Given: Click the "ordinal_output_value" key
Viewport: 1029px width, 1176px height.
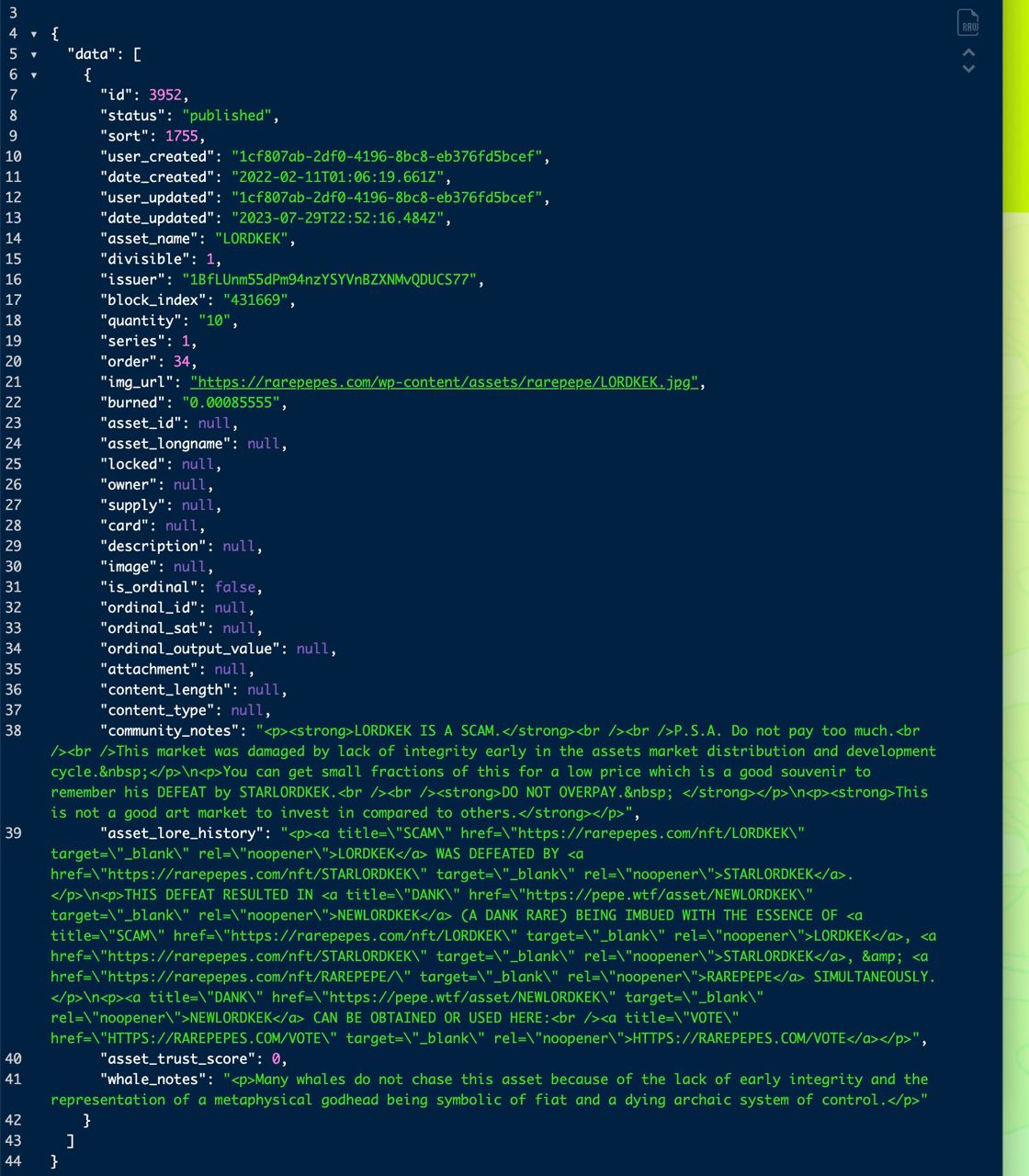Looking at the screenshot, I should pyautogui.click(x=190, y=649).
